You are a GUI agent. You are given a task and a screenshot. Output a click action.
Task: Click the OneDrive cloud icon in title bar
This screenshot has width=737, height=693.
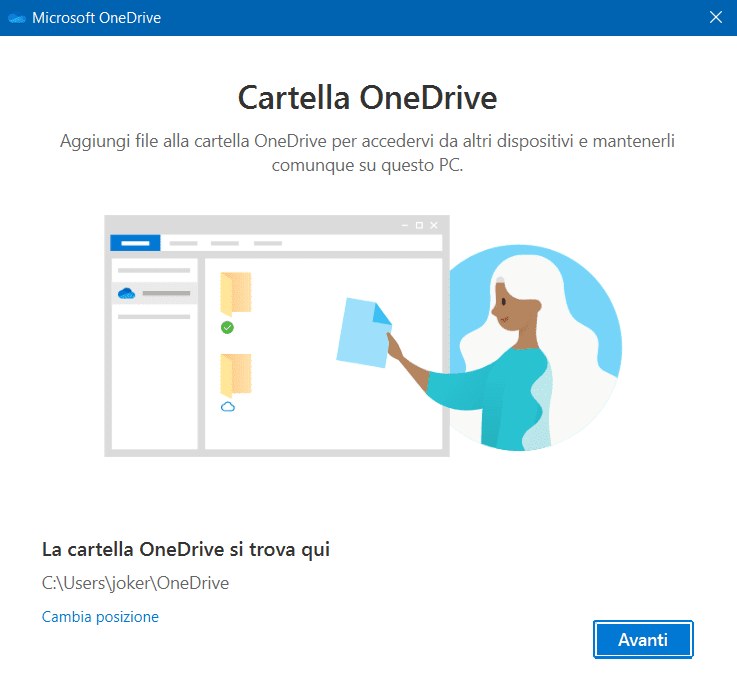click(17, 18)
